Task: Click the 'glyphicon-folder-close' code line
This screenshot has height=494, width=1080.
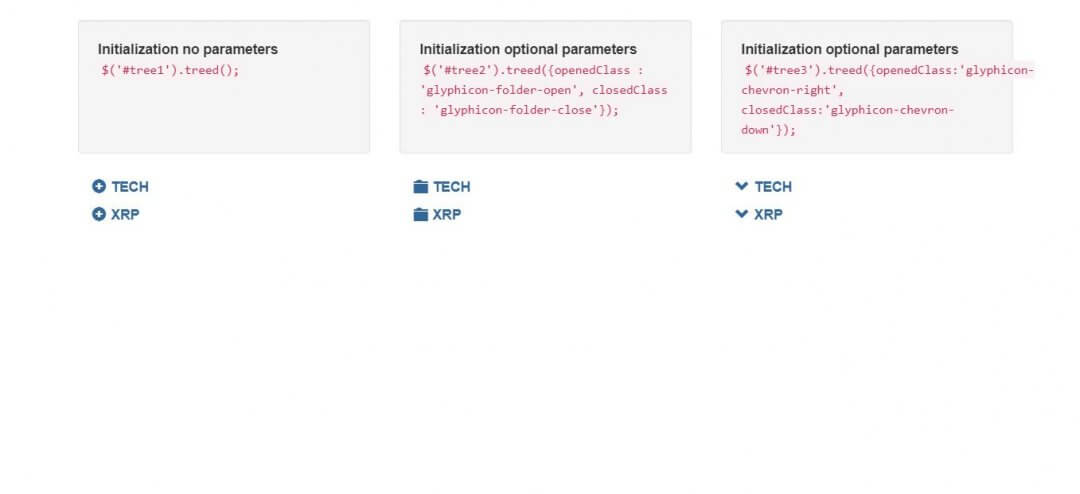Action: [519, 110]
